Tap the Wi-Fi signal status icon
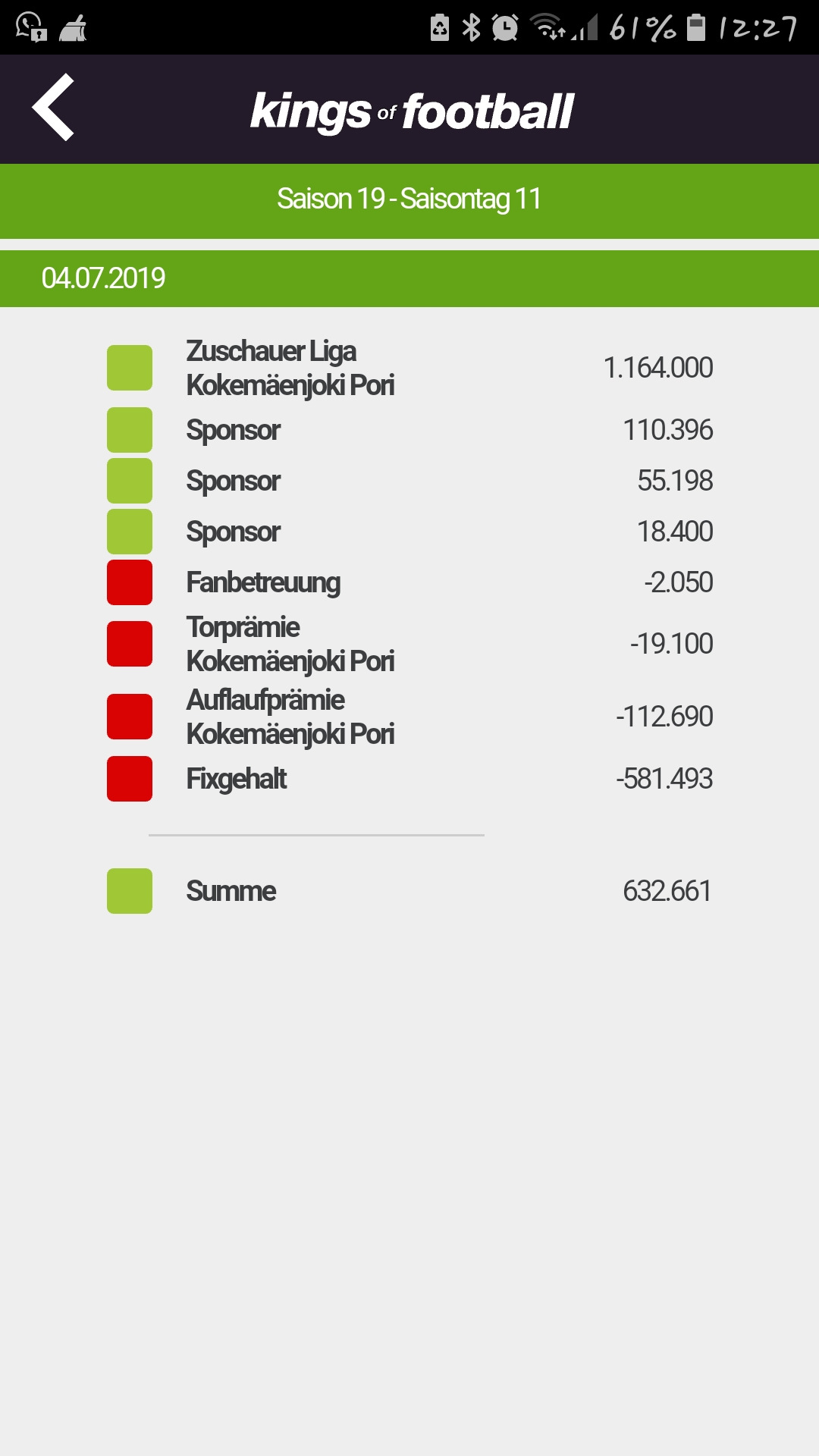The image size is (819, 1456). [547, 27]
